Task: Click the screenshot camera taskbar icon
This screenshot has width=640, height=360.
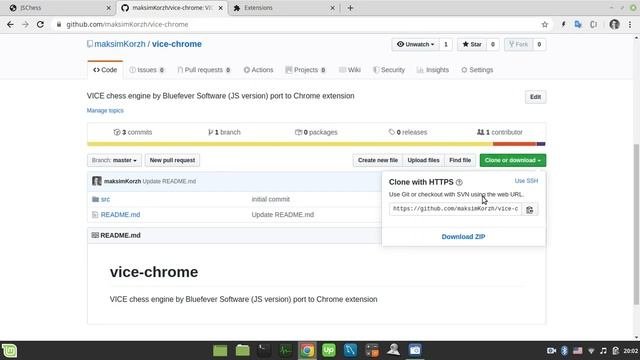Action: (415, 350)
